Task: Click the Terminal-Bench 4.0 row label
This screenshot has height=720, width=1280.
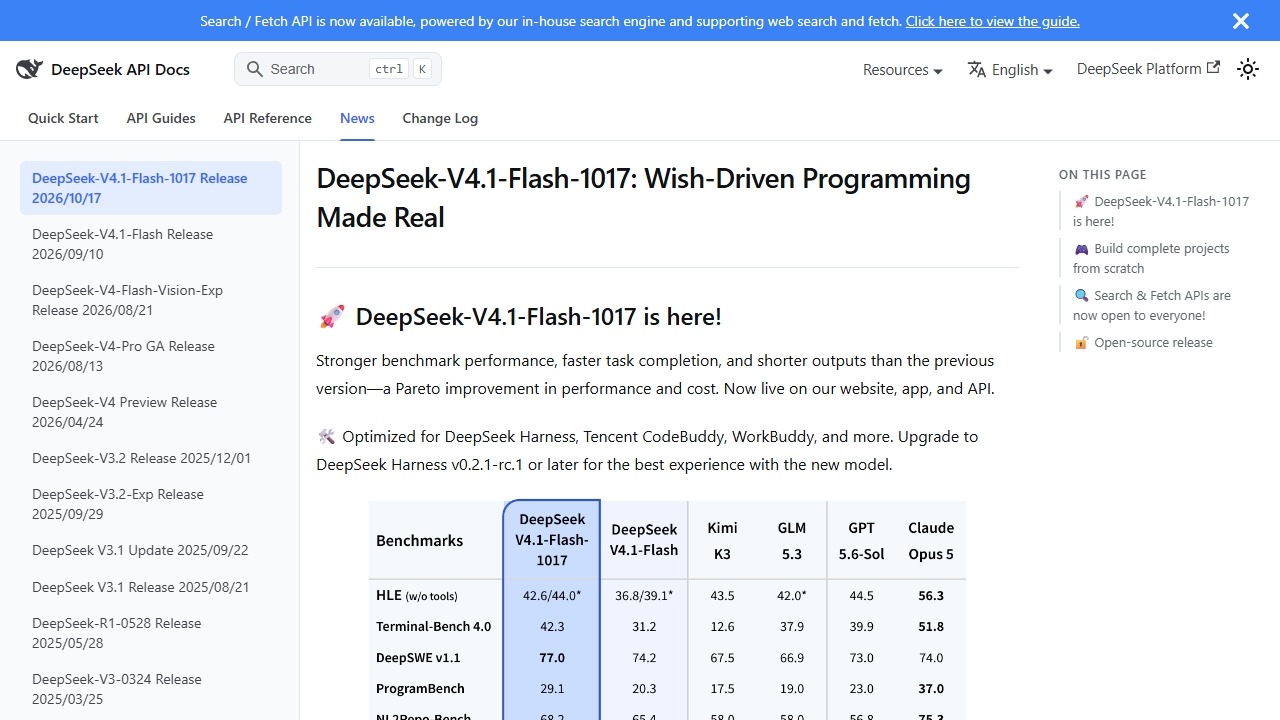Action: [434, 626]
